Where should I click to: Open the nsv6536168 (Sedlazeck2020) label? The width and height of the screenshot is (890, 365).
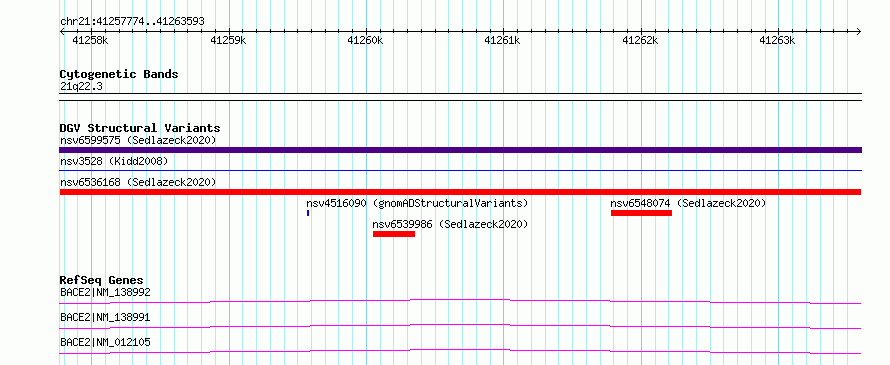coord(138,182)
